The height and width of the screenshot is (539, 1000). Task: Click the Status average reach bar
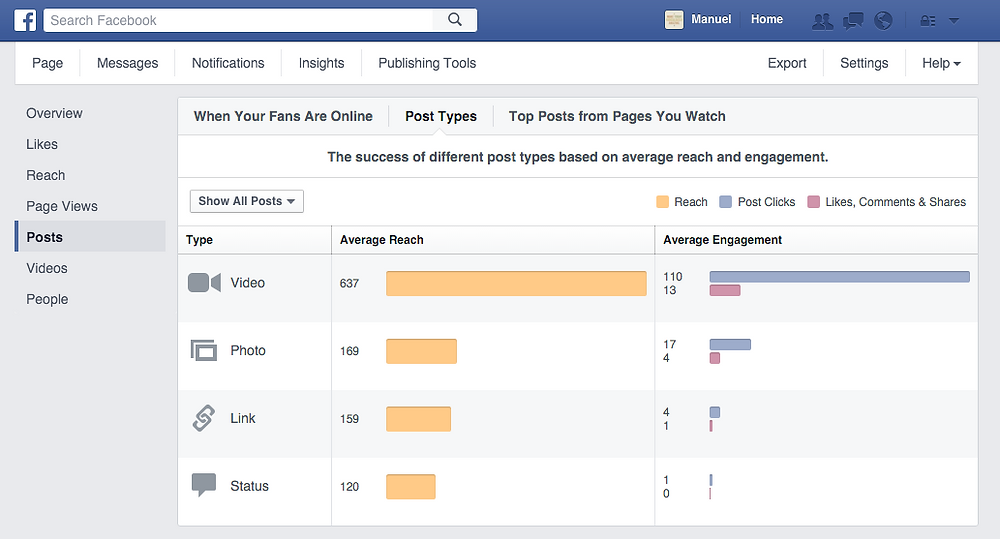411,487
